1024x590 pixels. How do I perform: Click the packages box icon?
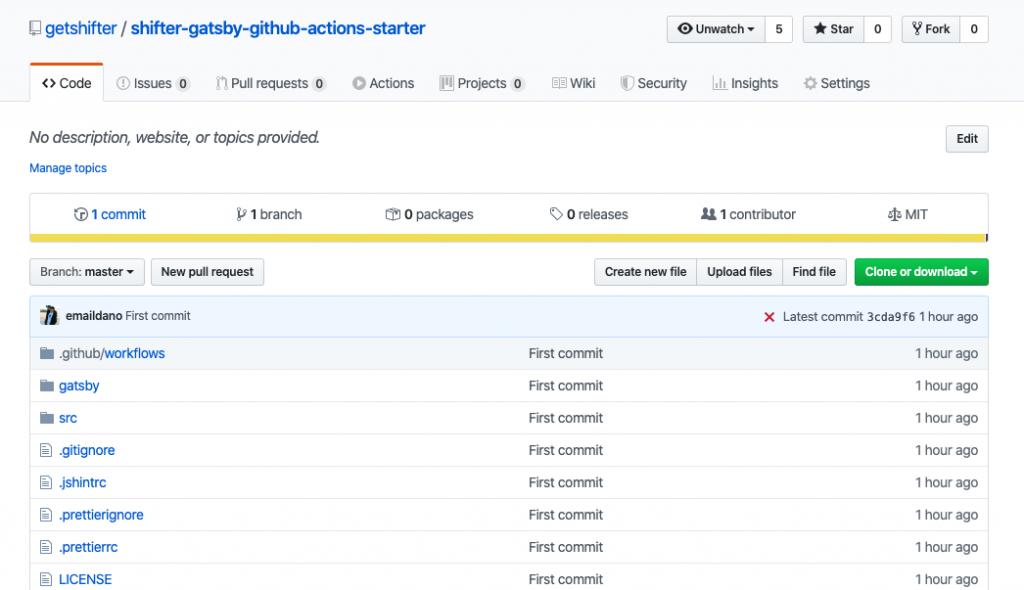pos(392,214)
